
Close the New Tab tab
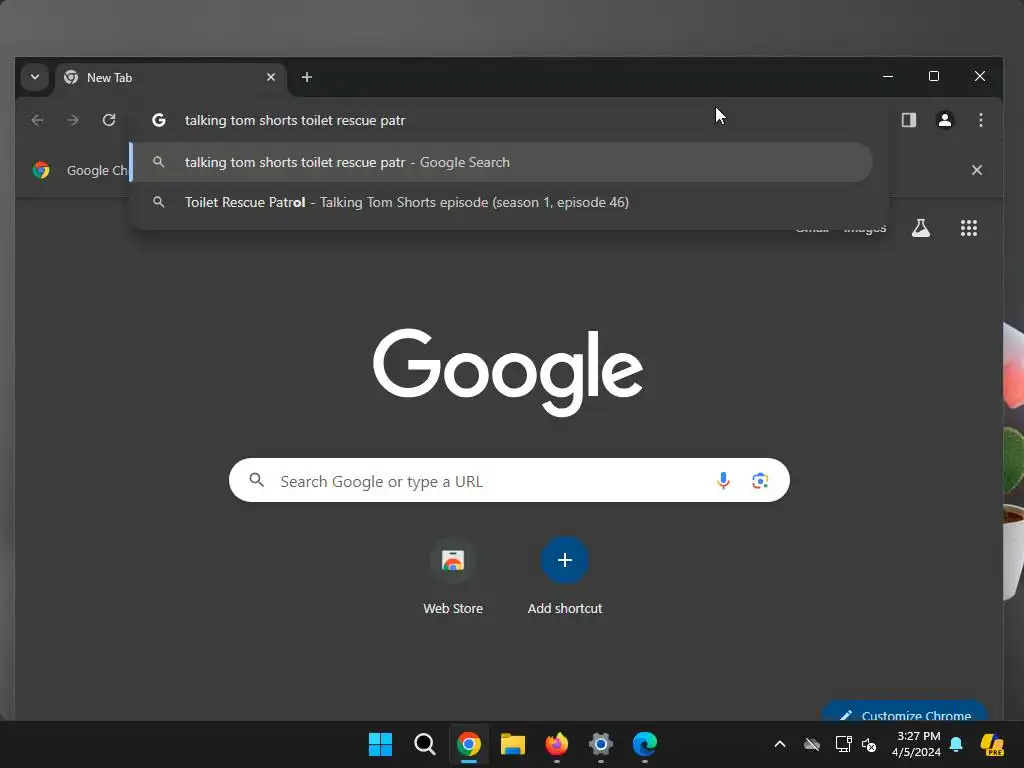[270, 77]
